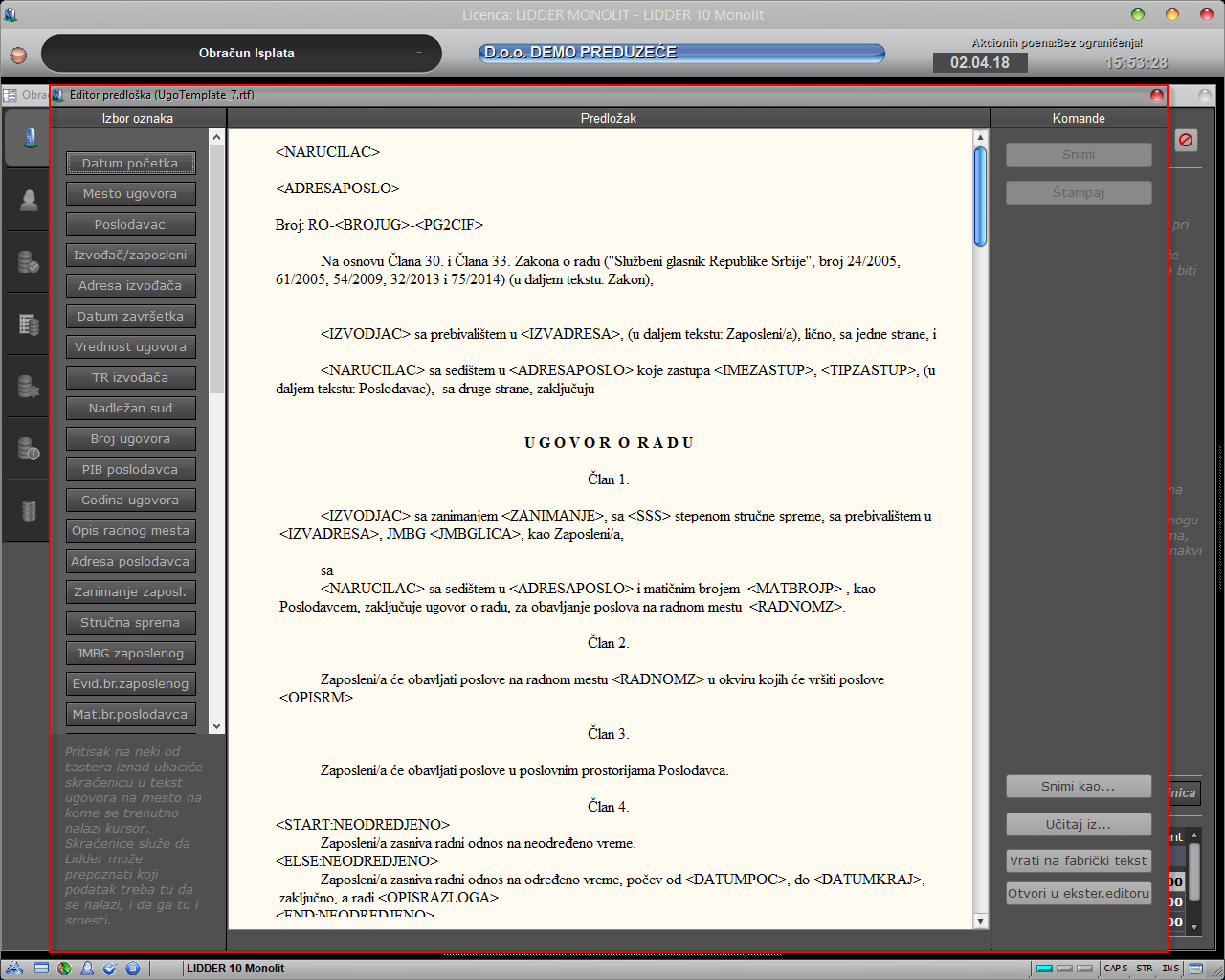Insert the Datum završetka tag
This screenshot has height=980, width=1225.
pos(130,316)
